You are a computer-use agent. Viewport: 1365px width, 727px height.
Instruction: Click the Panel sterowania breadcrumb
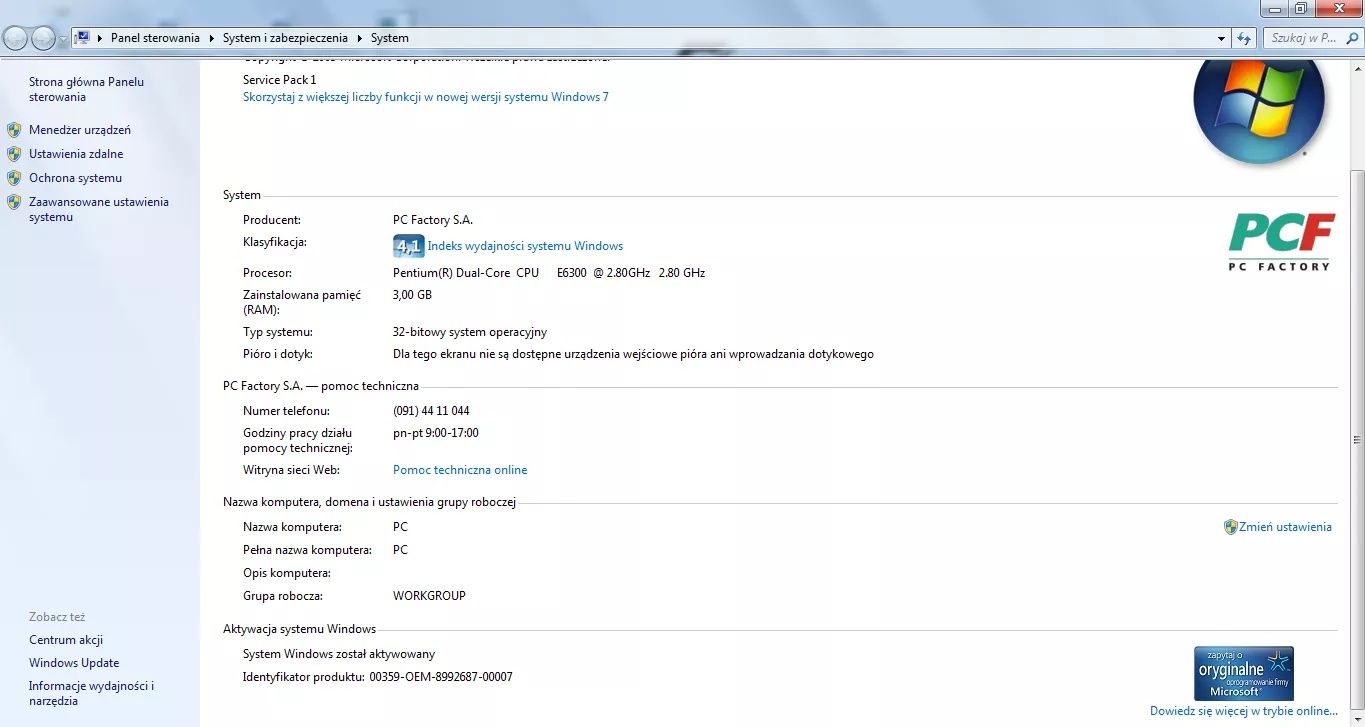coord(155,38)
